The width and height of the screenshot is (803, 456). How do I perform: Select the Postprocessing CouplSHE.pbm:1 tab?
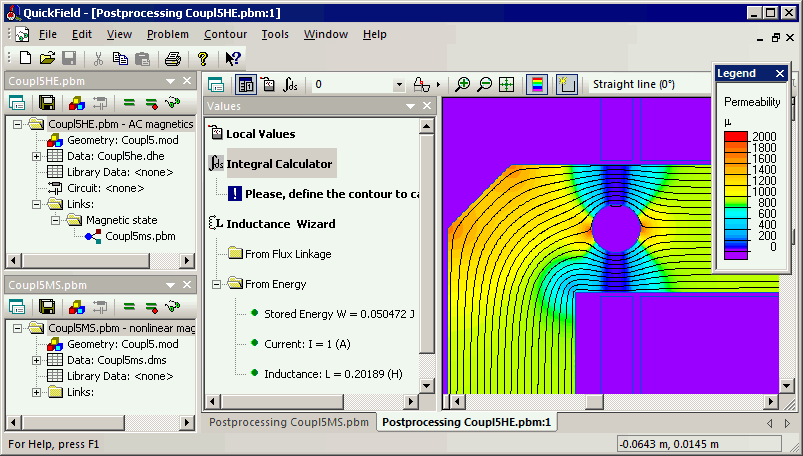[x=467, y=422]
